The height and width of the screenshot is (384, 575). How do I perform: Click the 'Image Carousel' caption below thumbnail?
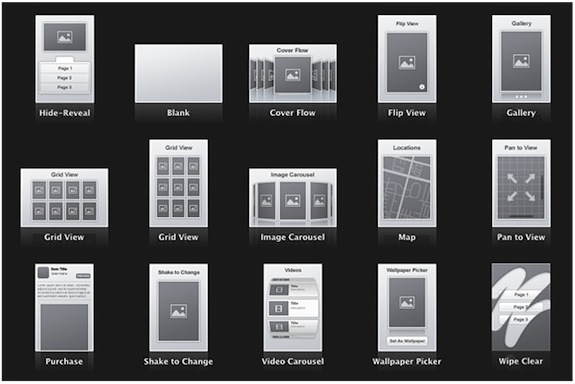pyautogui.click(x=293, y=237)
